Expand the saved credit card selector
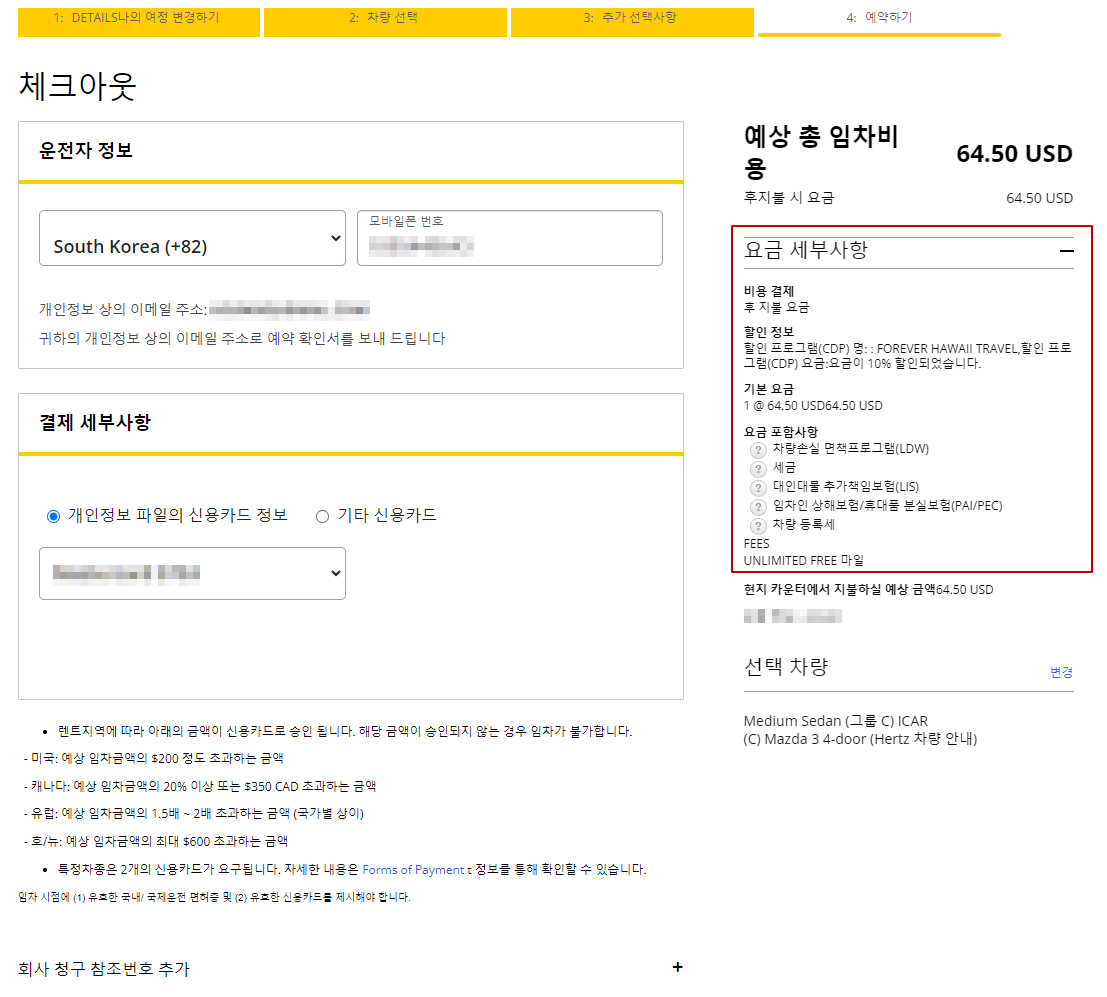This screenshot has height=997, width=1107. [192, 573]
